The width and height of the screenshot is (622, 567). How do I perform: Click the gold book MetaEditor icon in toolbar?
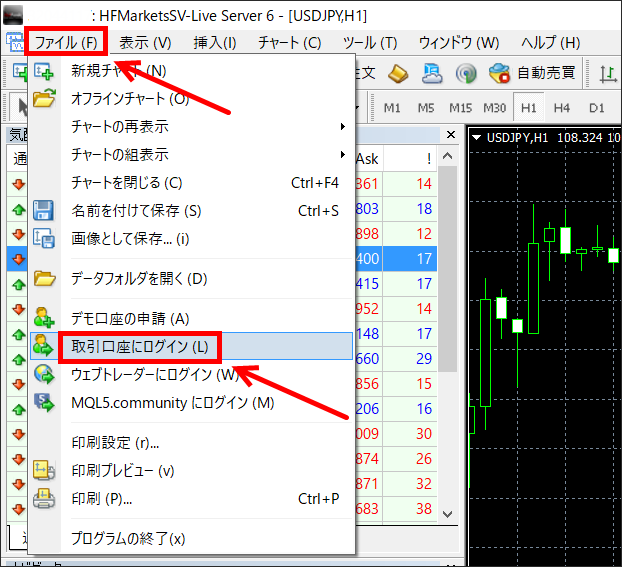[x=398, y=73]
